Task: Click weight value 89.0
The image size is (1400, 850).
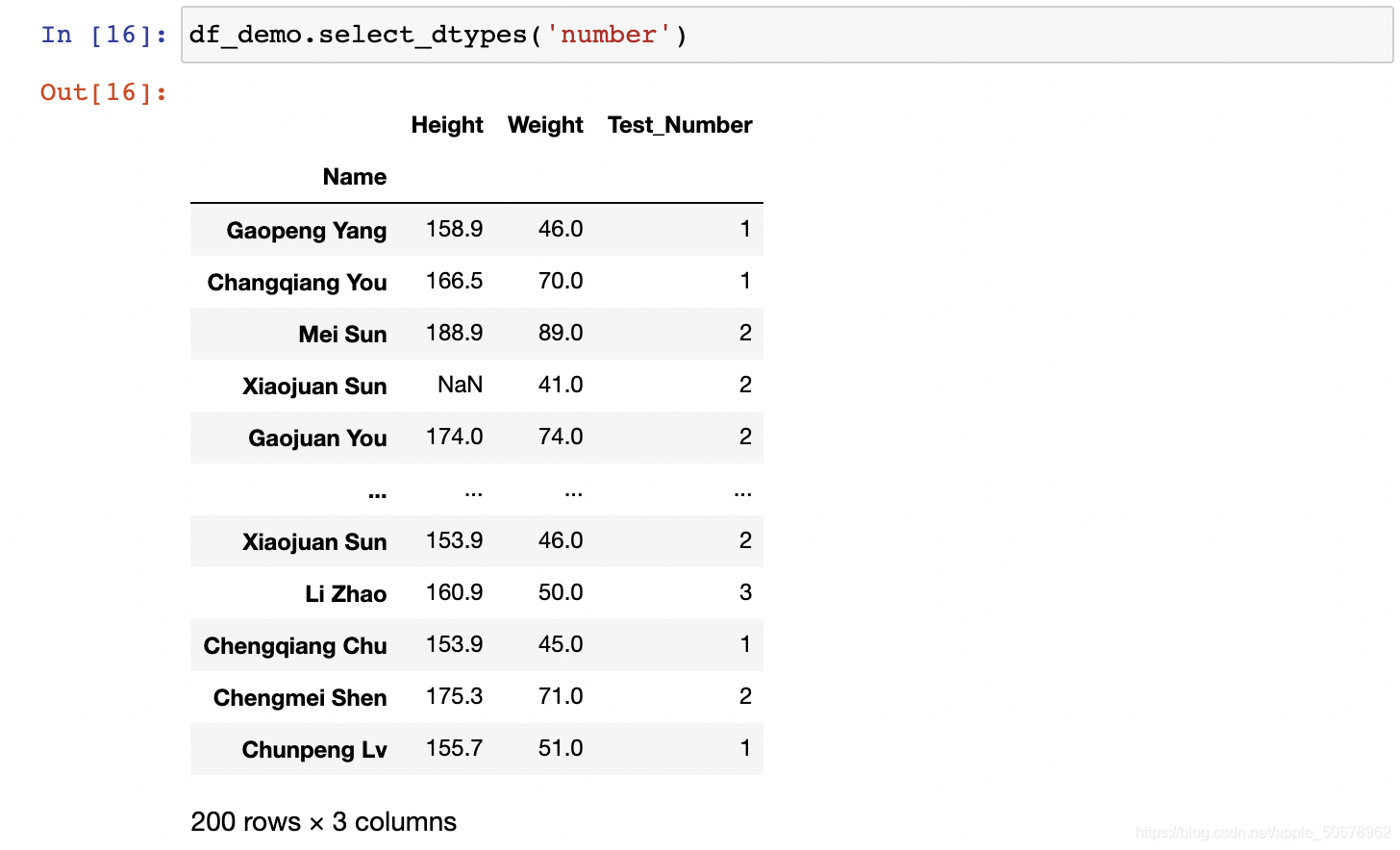Action: [x=561, y=333]
